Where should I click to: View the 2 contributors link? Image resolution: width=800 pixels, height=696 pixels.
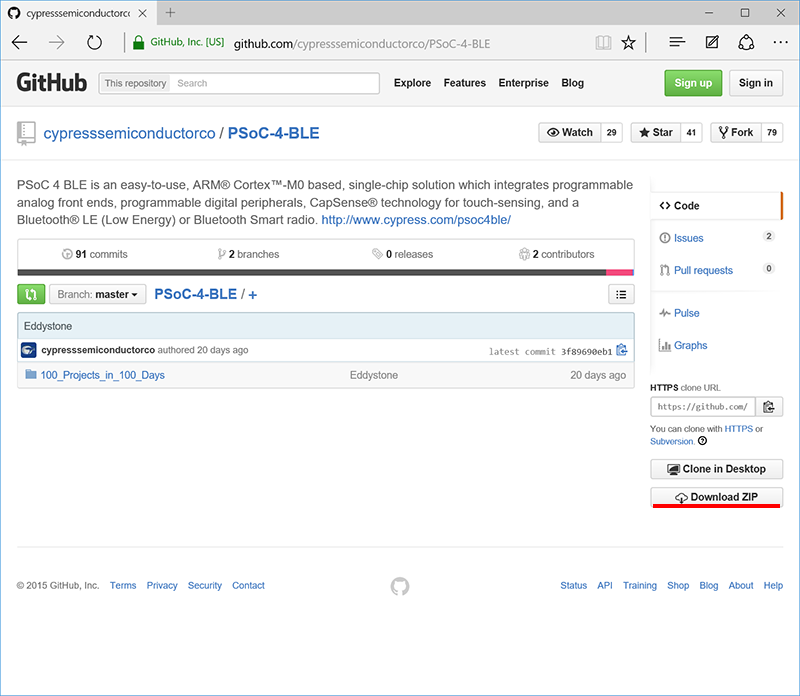(557, 254)
